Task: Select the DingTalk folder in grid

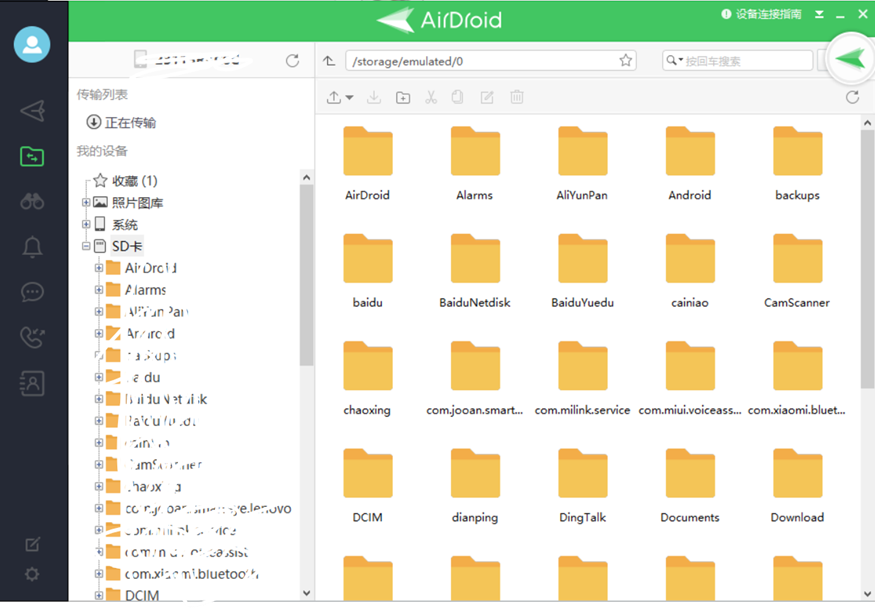Action: (583, 486)
